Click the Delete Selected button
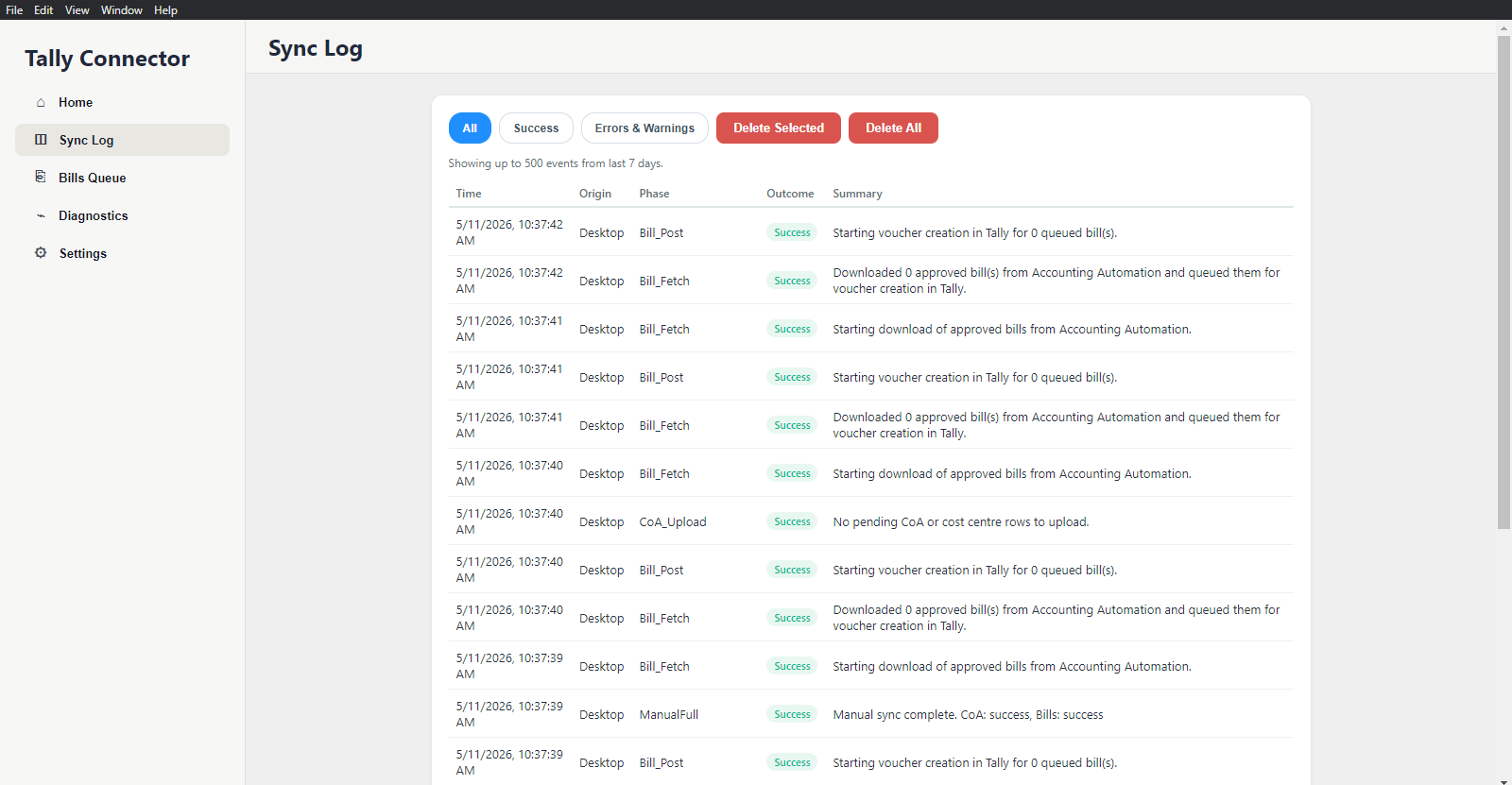Viewport: 1512px width, 785px height. (779, 128)
